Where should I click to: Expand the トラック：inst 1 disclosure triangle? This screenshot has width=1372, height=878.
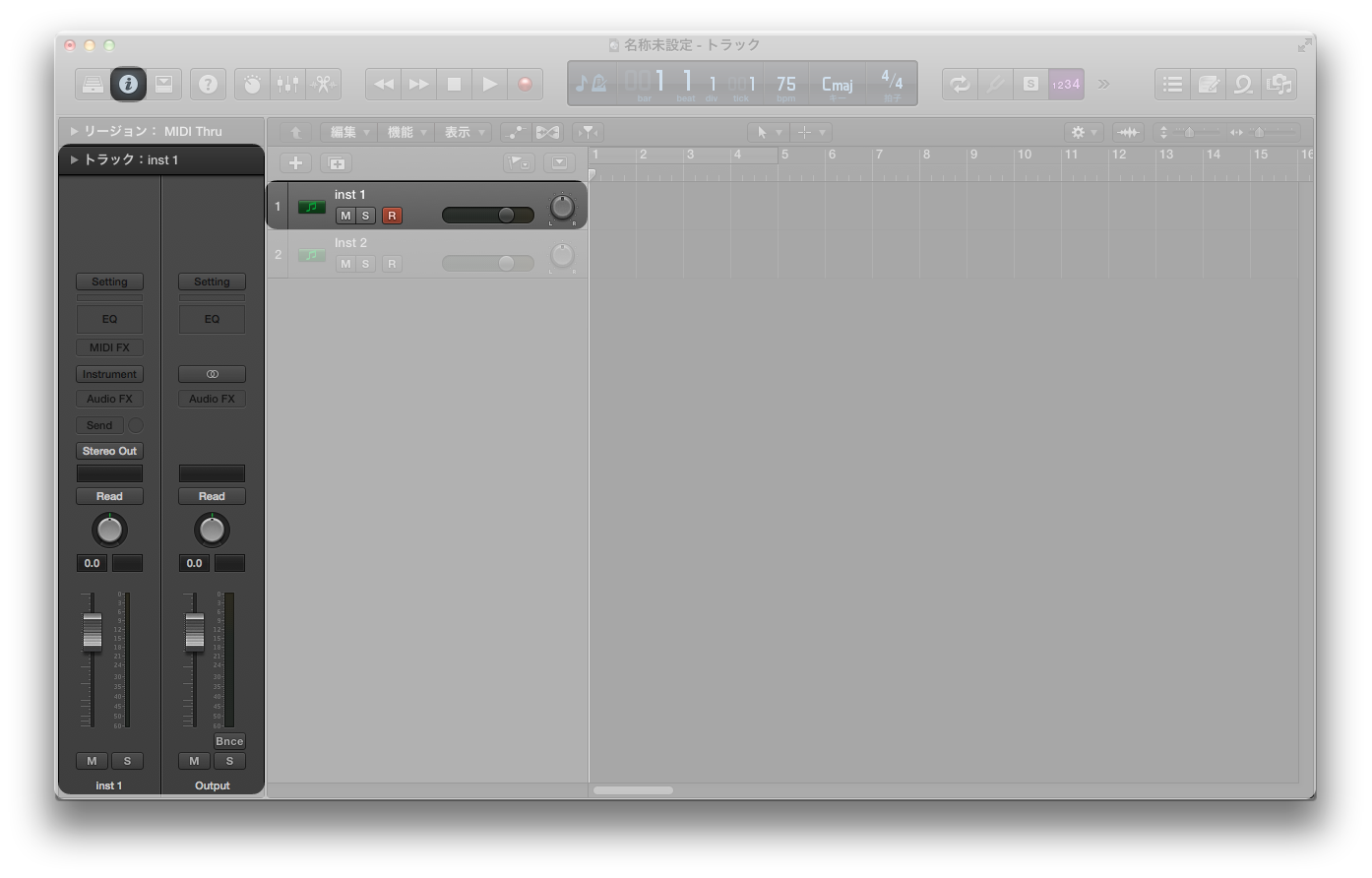coord(73,159)
